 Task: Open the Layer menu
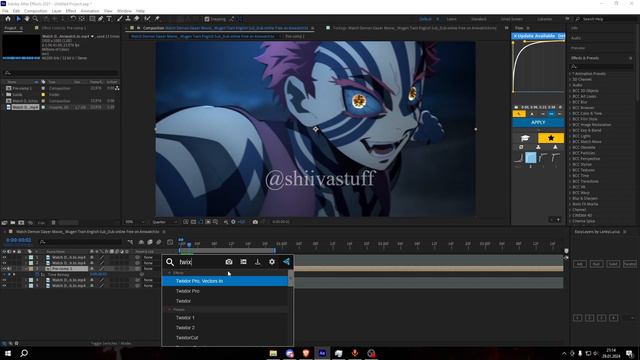(56, 11)
